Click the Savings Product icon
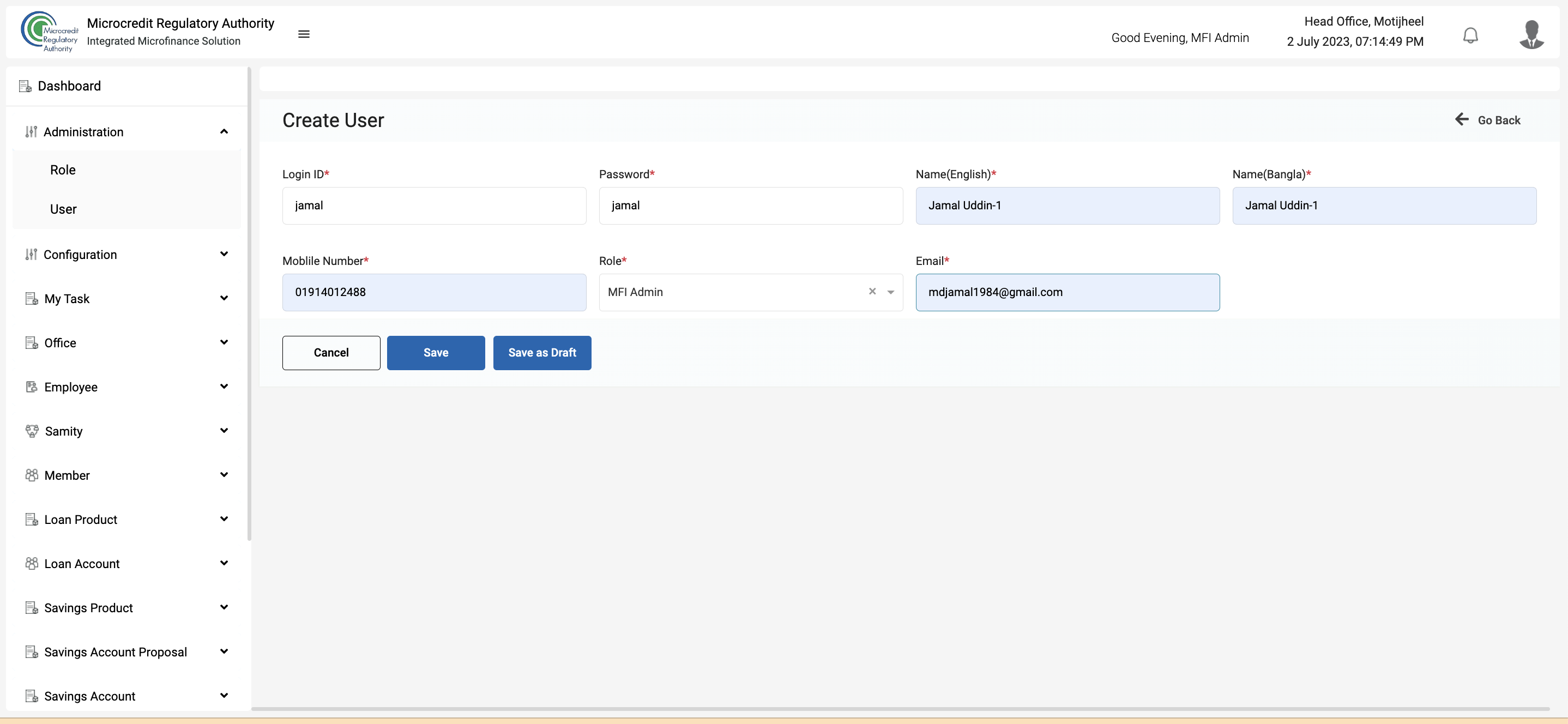1568x724 pixels. (x=32, y=607)
